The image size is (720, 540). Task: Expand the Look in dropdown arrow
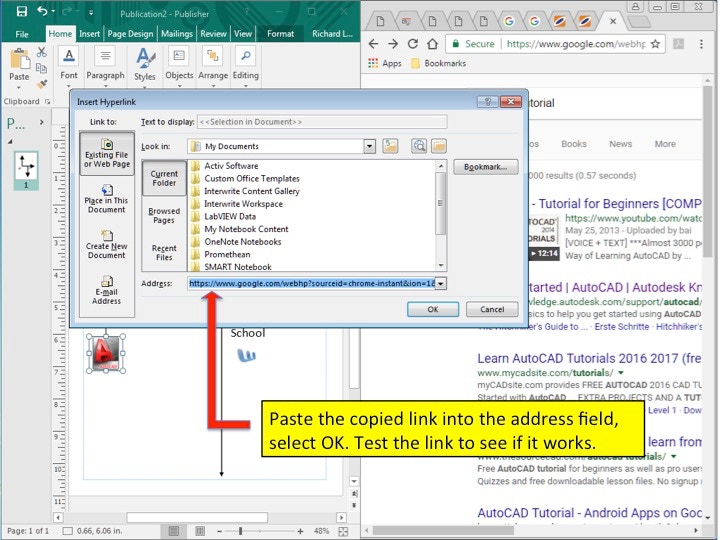(370, 146)
